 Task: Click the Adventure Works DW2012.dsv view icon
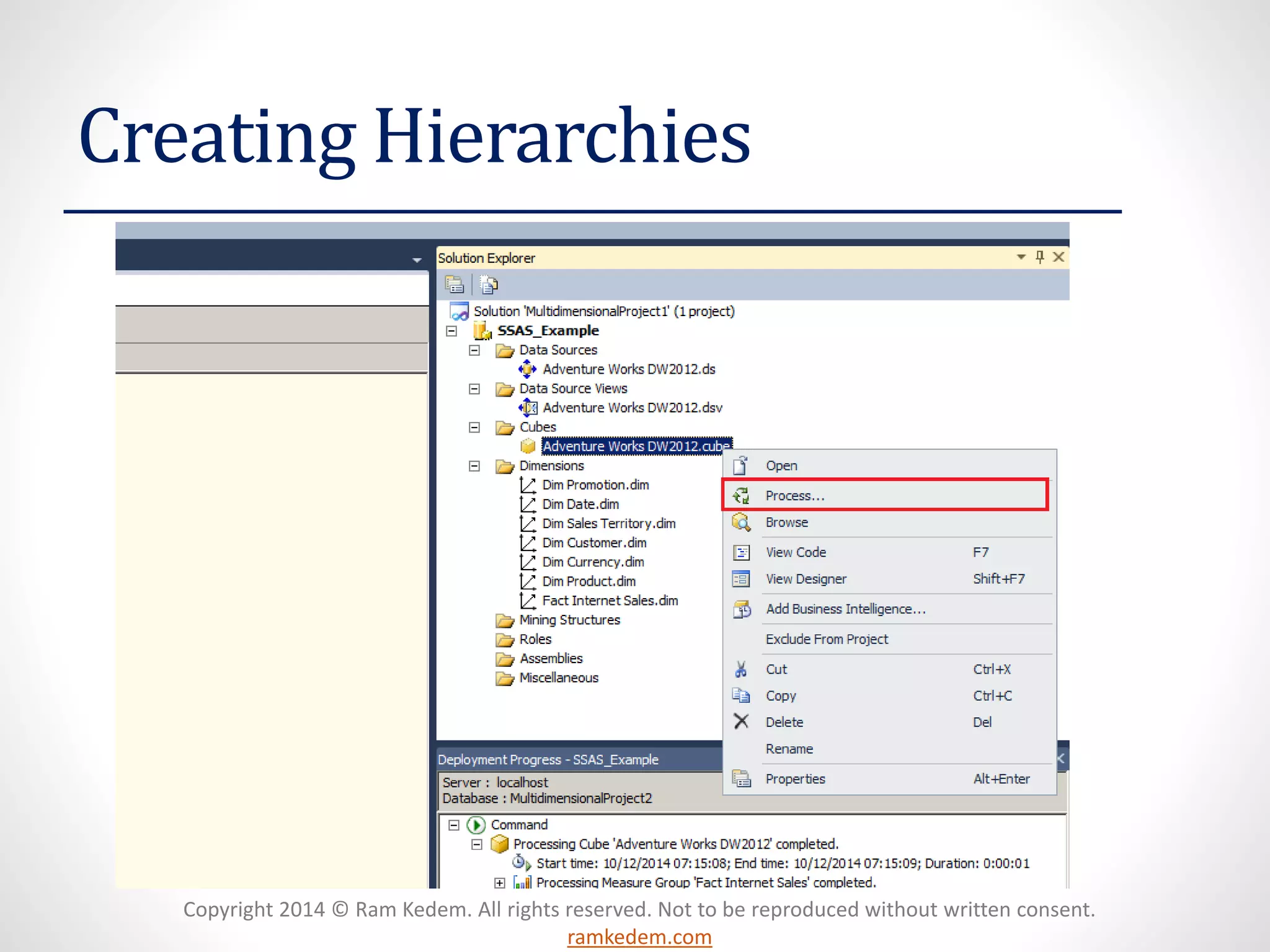pyautogui.click(x=528, y=408)
